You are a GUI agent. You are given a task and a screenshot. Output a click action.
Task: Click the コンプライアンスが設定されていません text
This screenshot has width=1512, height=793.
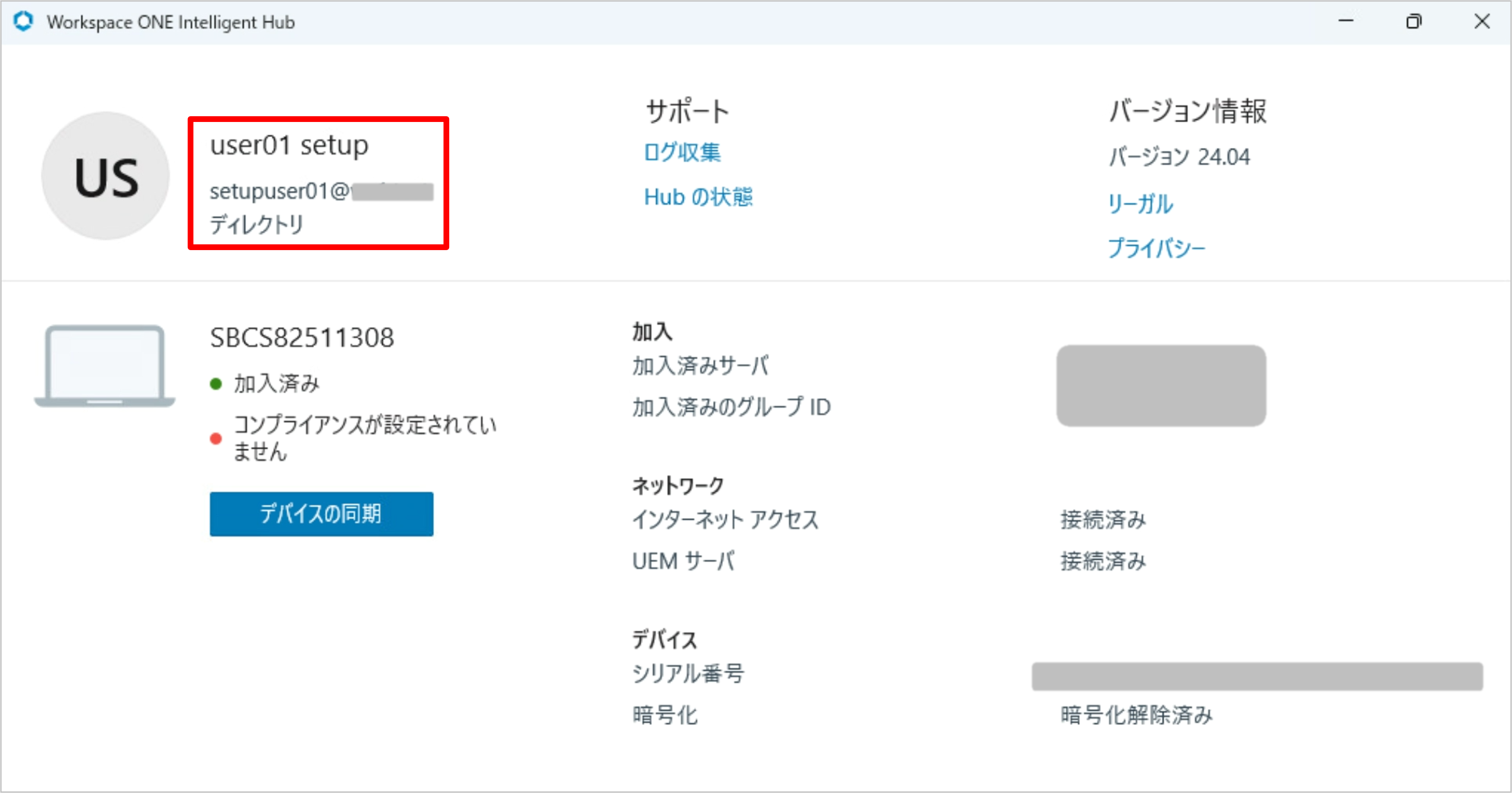coord(365,438)
